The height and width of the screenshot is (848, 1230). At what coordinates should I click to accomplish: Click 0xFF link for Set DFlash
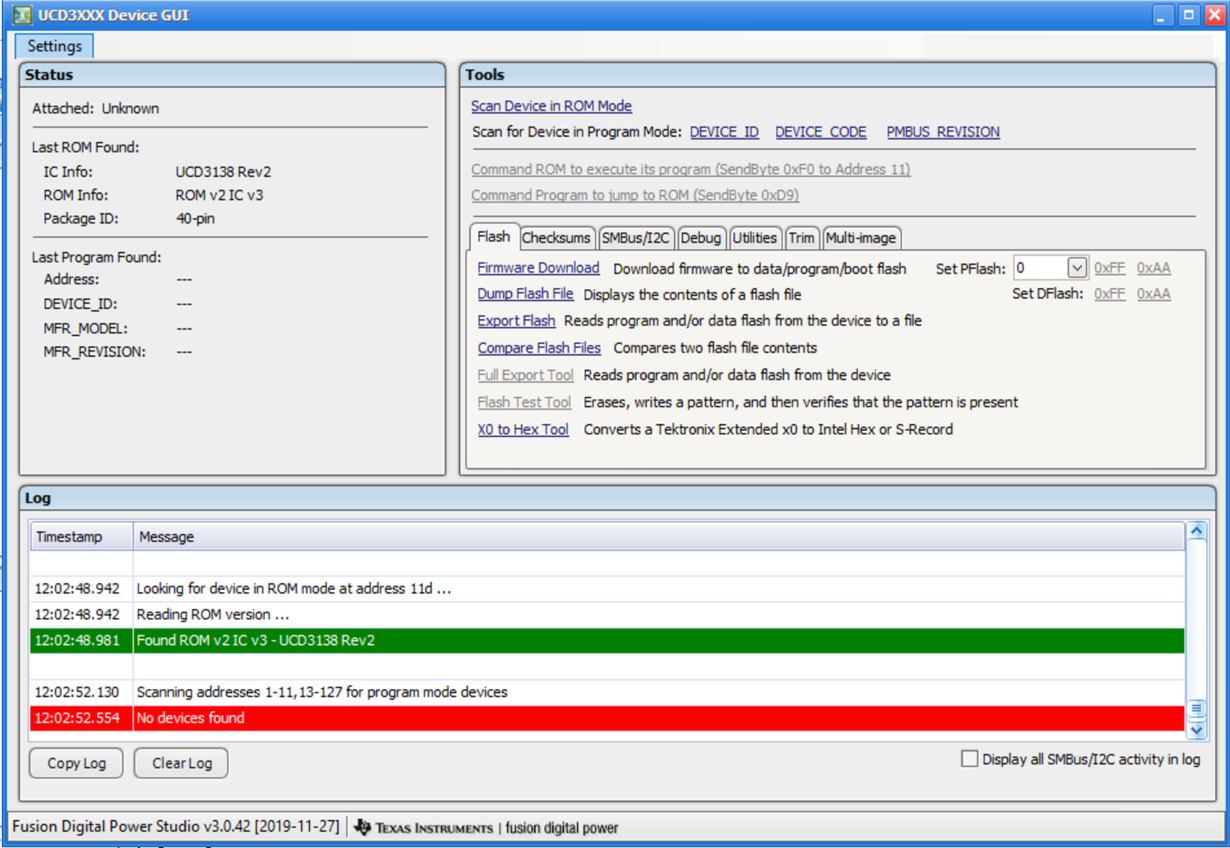click(x=1109, y=294)
